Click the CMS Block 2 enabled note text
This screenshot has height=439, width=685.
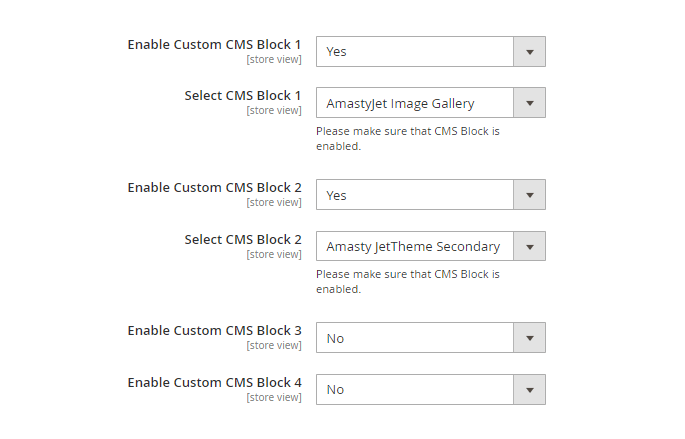408,281
